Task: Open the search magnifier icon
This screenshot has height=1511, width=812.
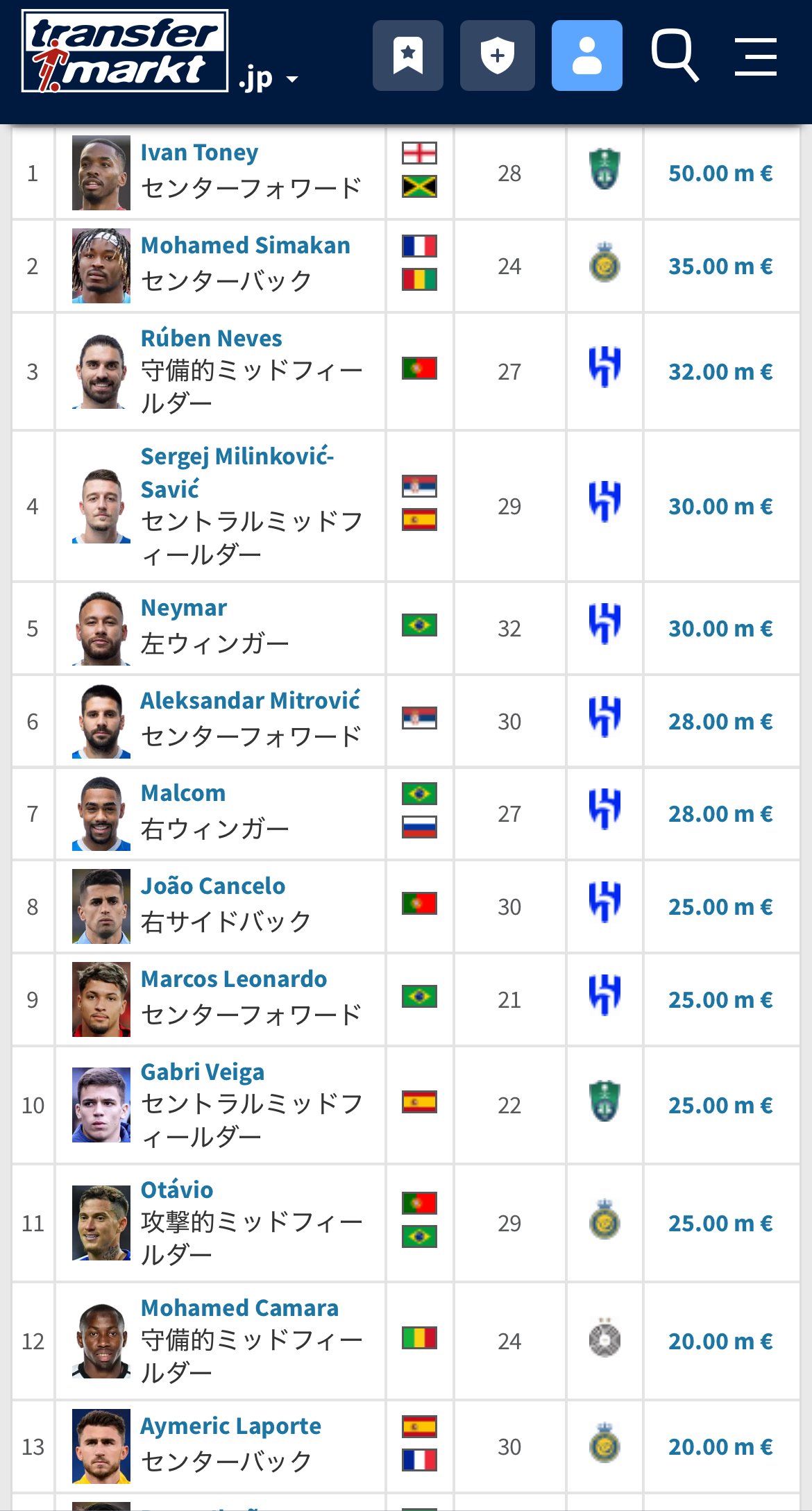Action: point(675,56)
